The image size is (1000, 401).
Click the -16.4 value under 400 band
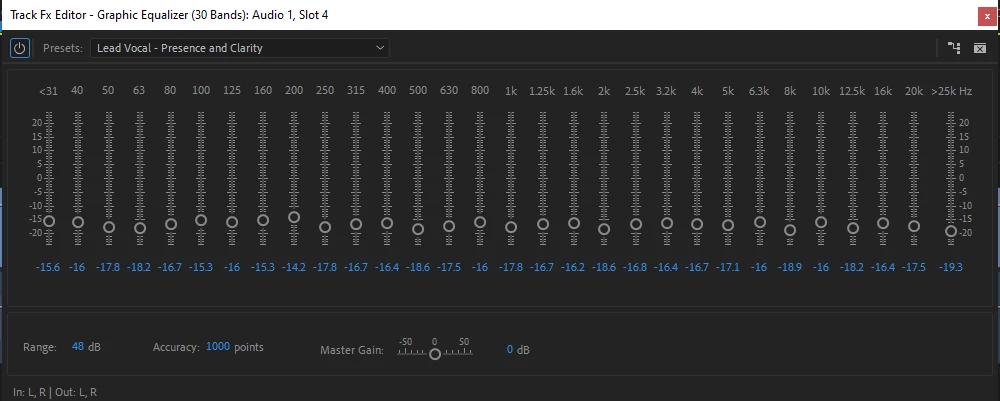coord(387,267)
